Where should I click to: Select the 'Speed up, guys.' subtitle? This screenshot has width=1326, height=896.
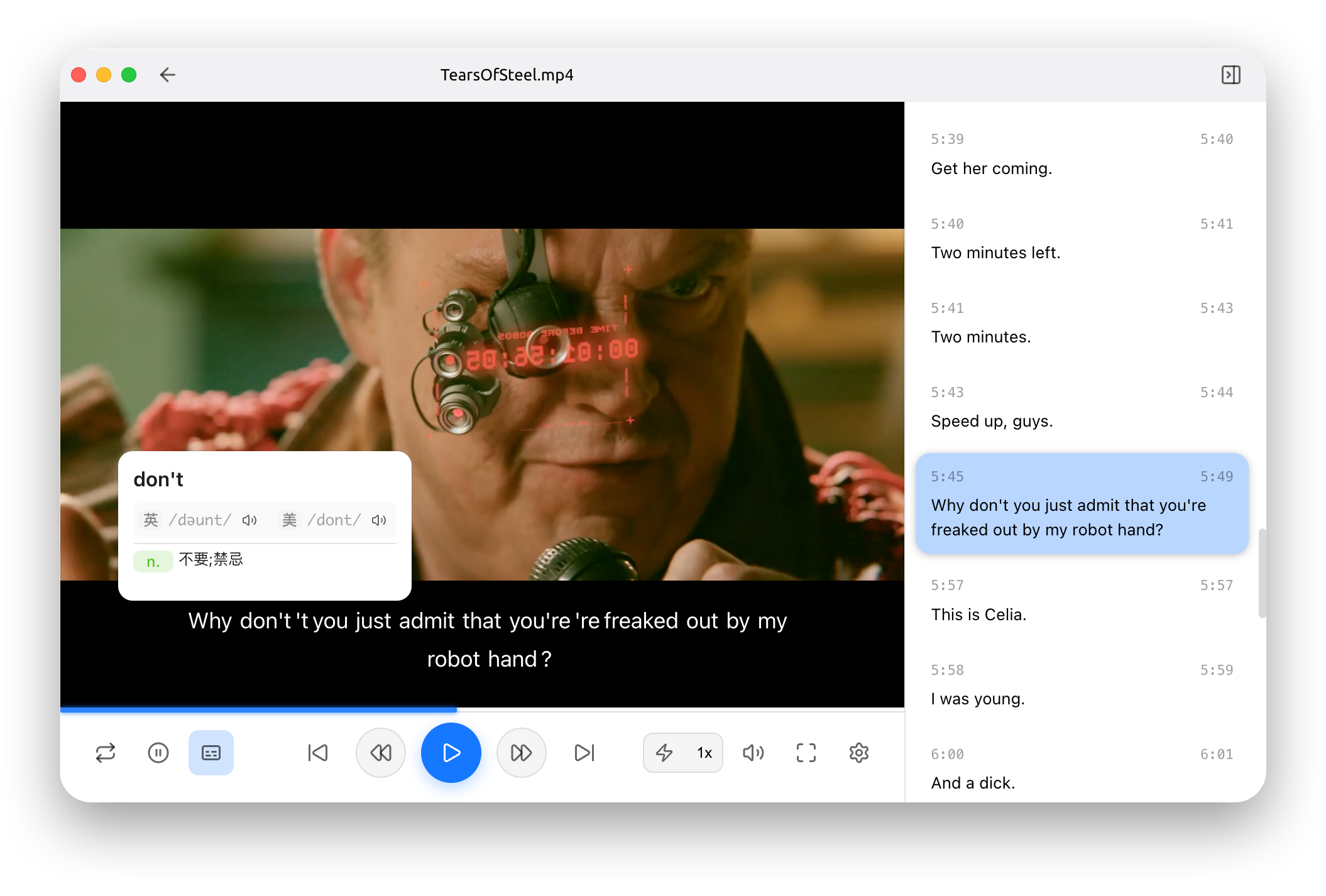click(x=992, y=421)
